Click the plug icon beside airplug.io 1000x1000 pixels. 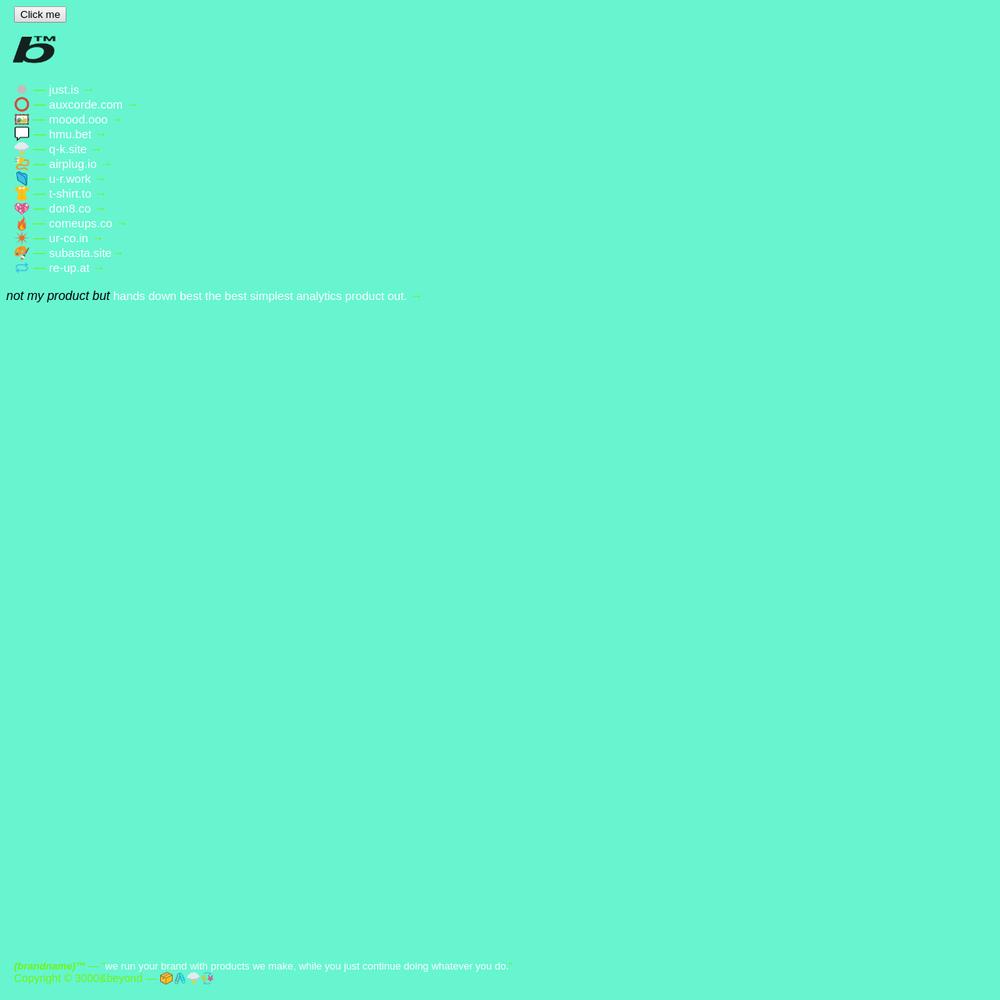click(x=22, y=164)
